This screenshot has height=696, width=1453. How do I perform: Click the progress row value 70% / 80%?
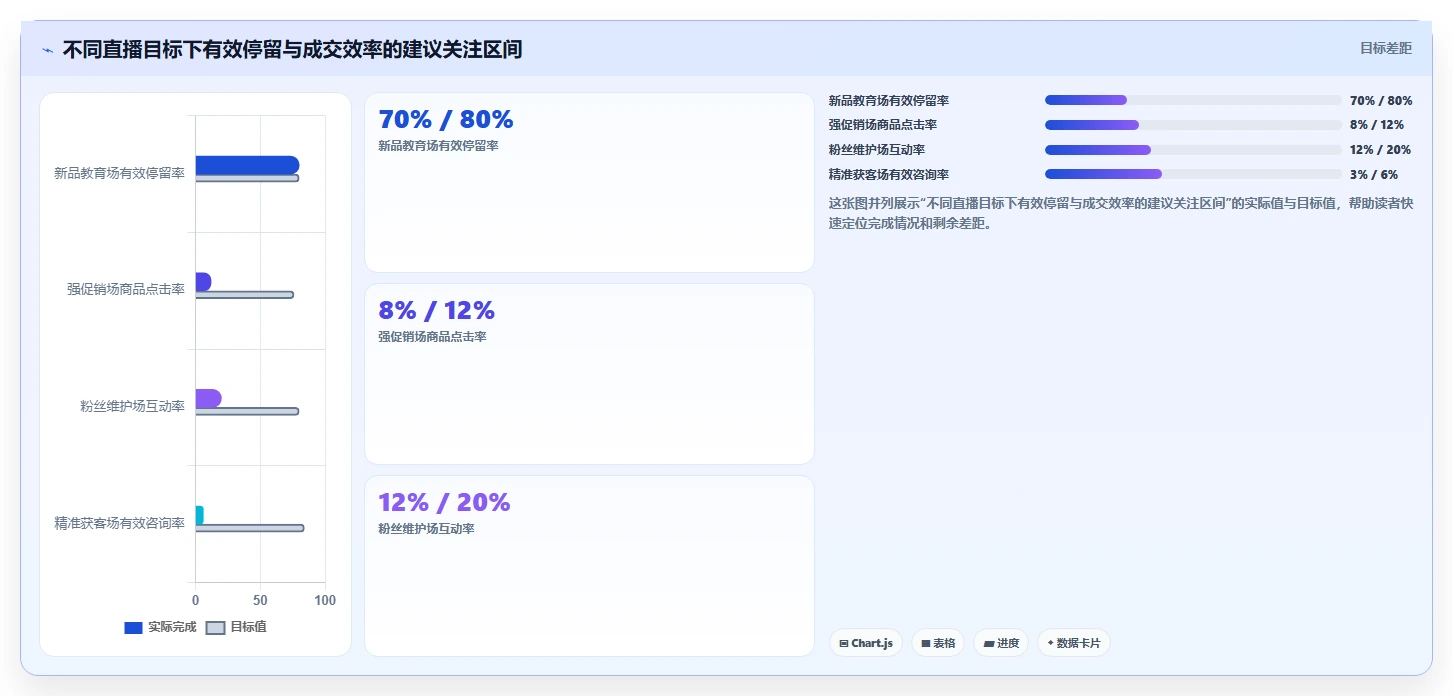tap(1381, 101)
